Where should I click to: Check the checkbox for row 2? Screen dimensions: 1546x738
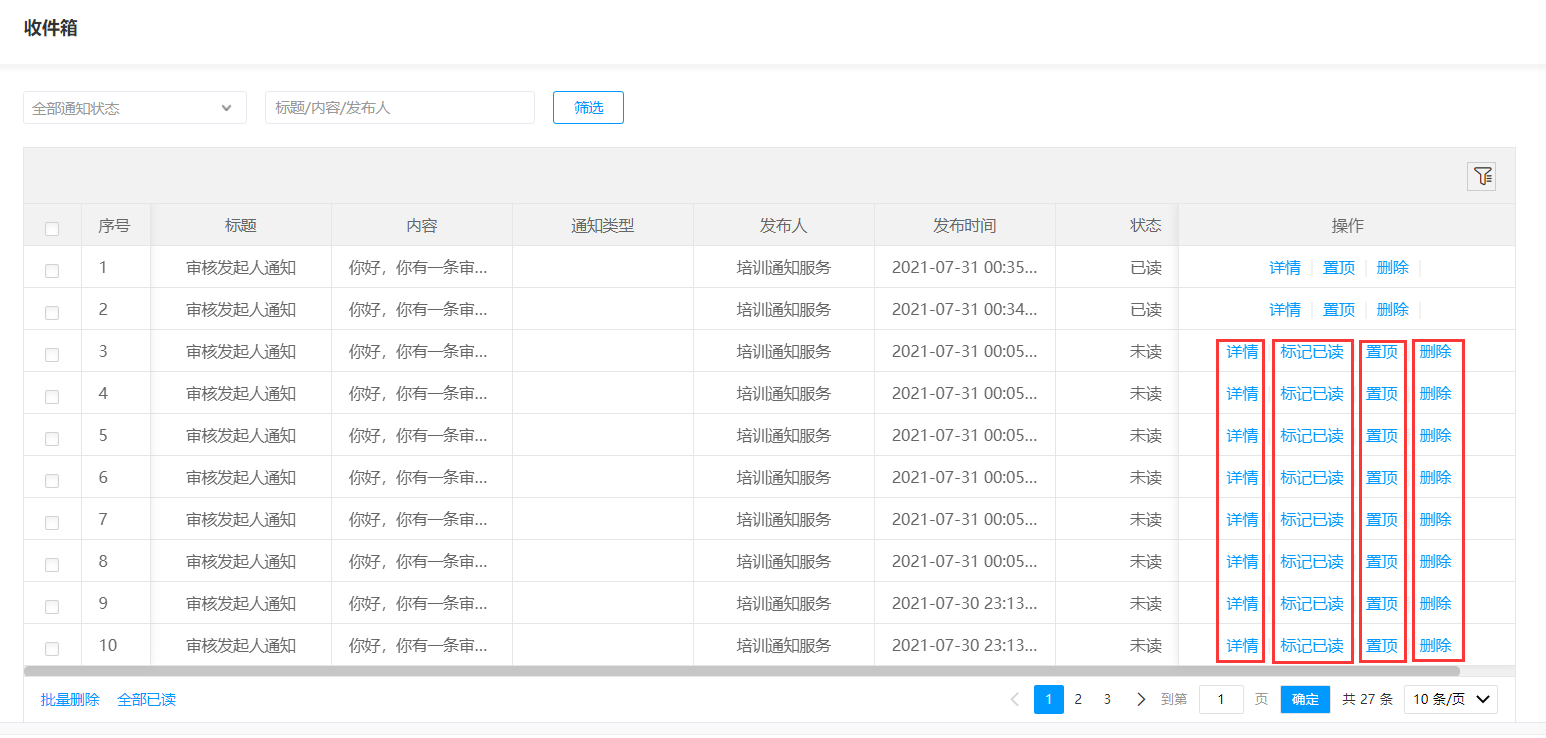point(52,313)
